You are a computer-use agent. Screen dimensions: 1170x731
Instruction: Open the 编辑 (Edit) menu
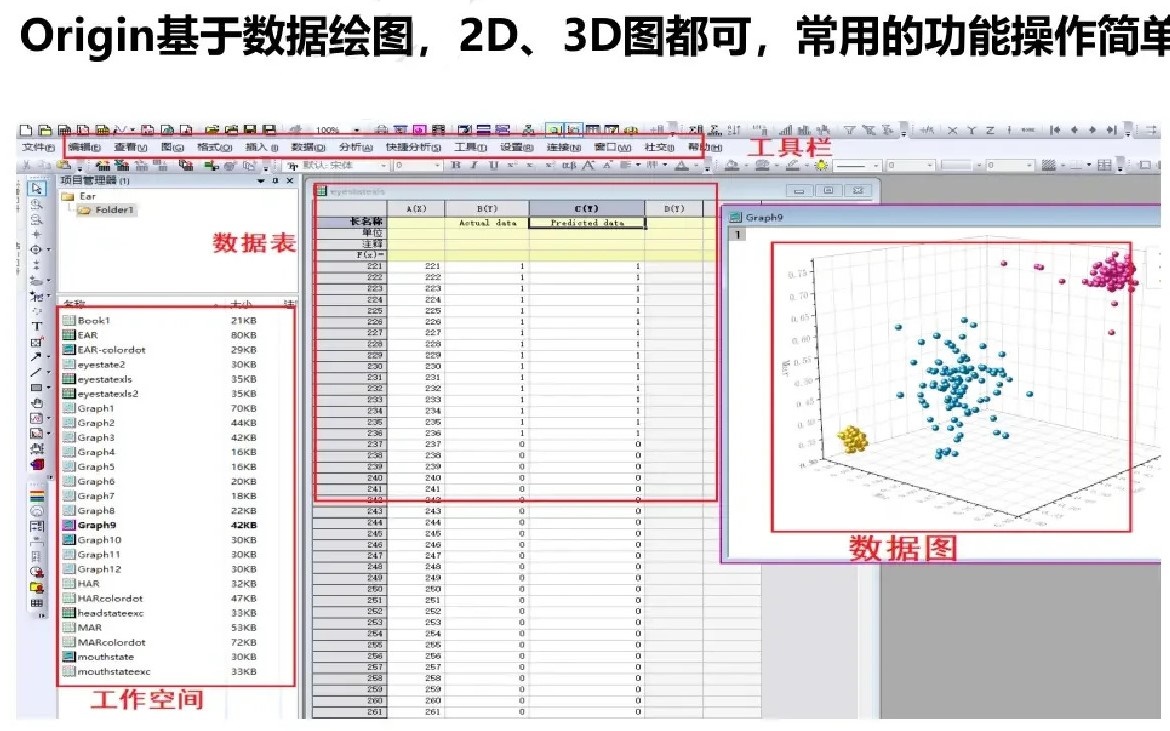tap(84, 147)
